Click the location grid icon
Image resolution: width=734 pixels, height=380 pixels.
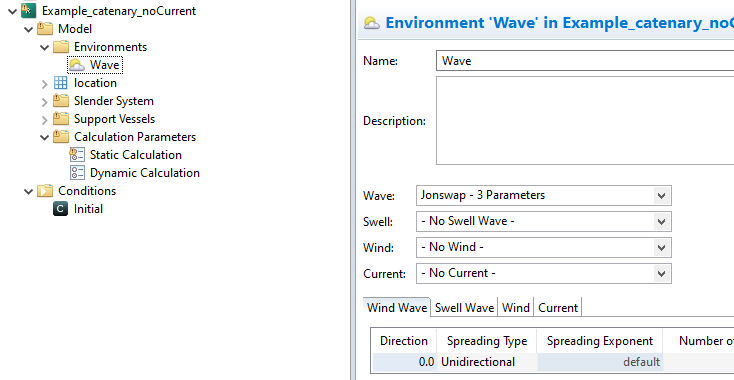[x=61, y=83]
